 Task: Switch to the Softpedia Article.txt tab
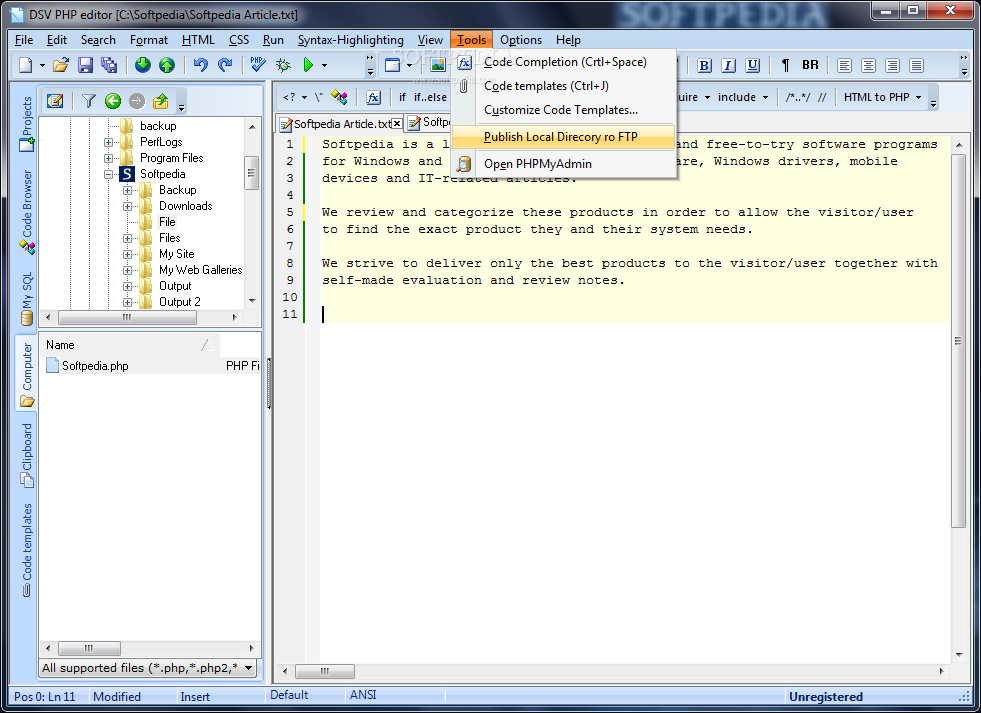point(342,124)
